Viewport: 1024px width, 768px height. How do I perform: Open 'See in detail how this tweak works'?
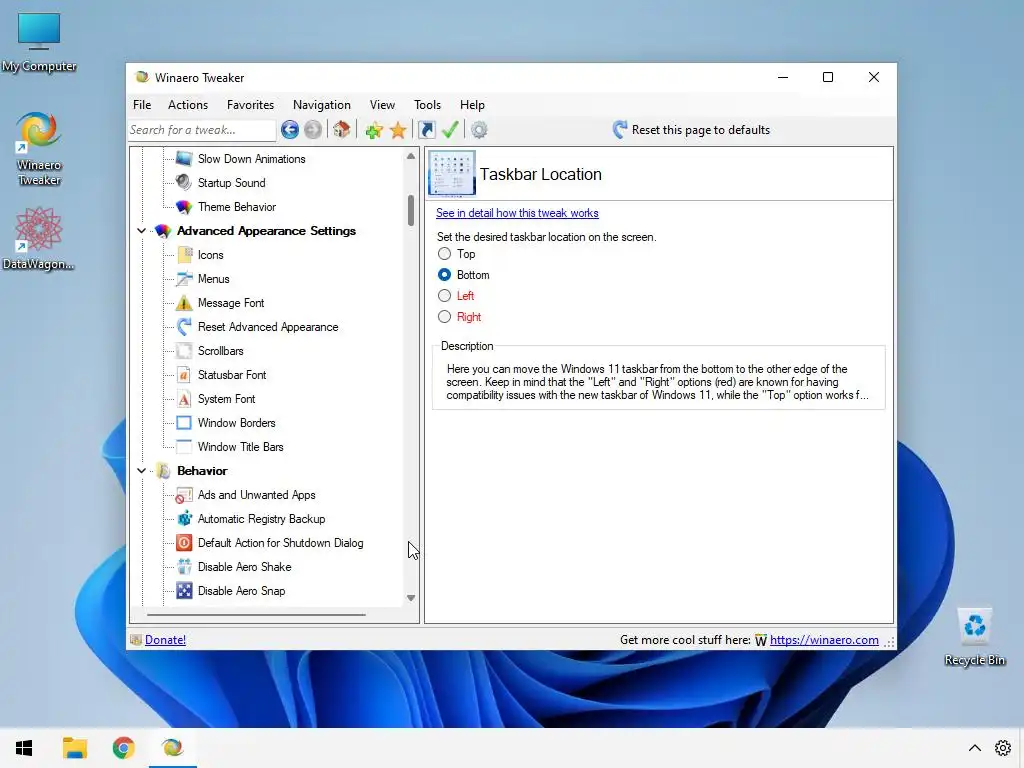point(517,213)
